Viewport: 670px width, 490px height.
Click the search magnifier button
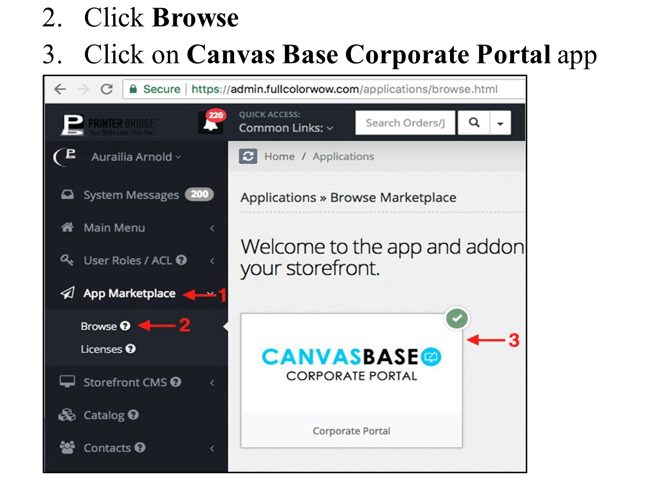tap(474, 124)
